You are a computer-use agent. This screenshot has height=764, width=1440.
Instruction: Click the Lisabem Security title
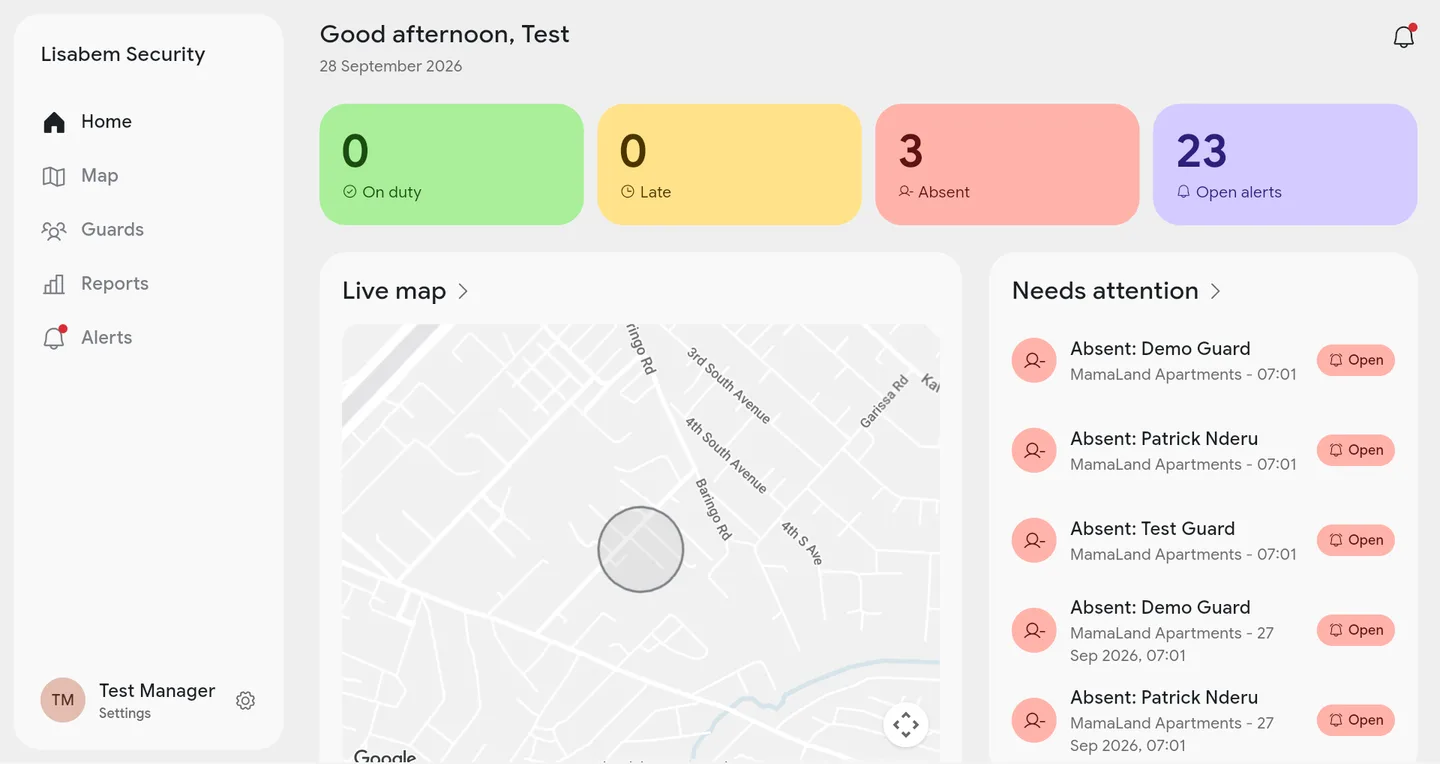tap(123, 55)
